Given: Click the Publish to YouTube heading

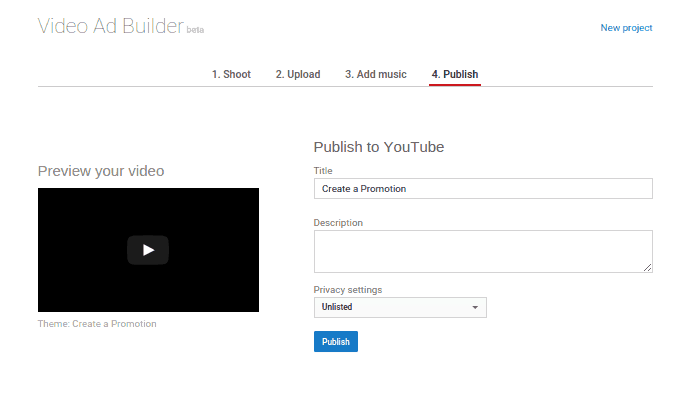Looking at the screenshot, I should [379, 147].
